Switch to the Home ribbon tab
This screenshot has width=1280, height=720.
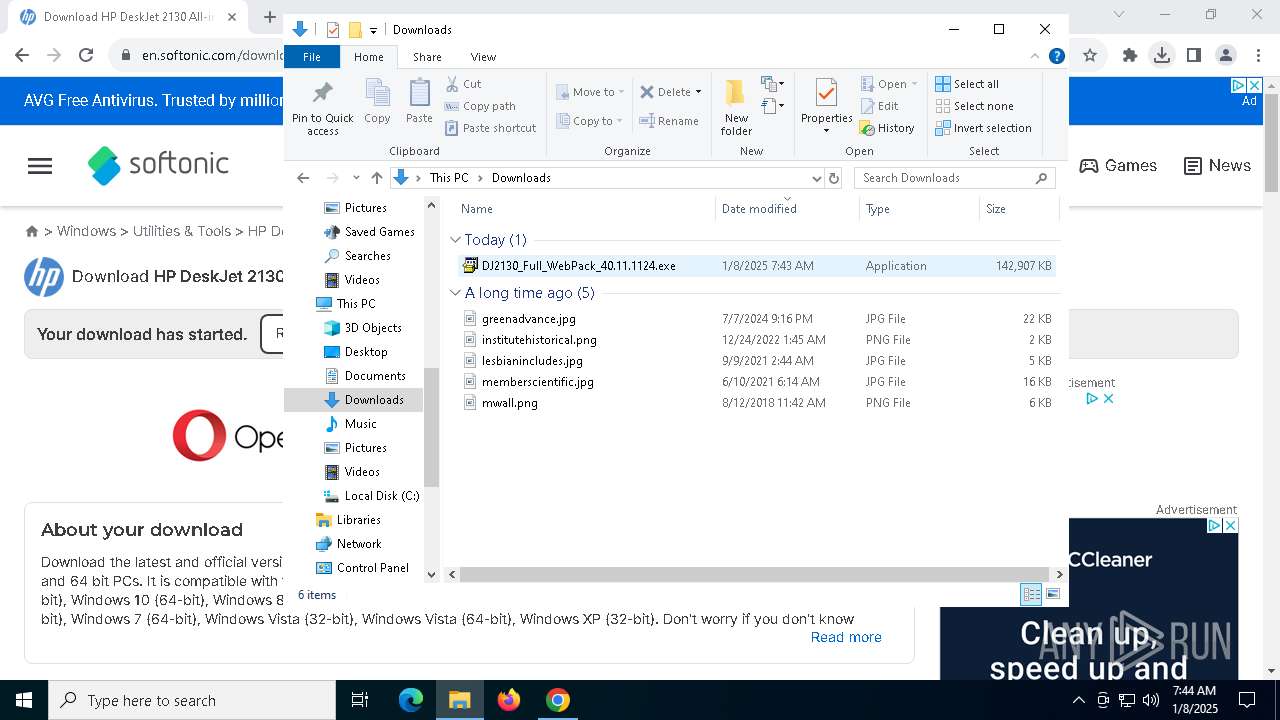[x=368, y=57]
